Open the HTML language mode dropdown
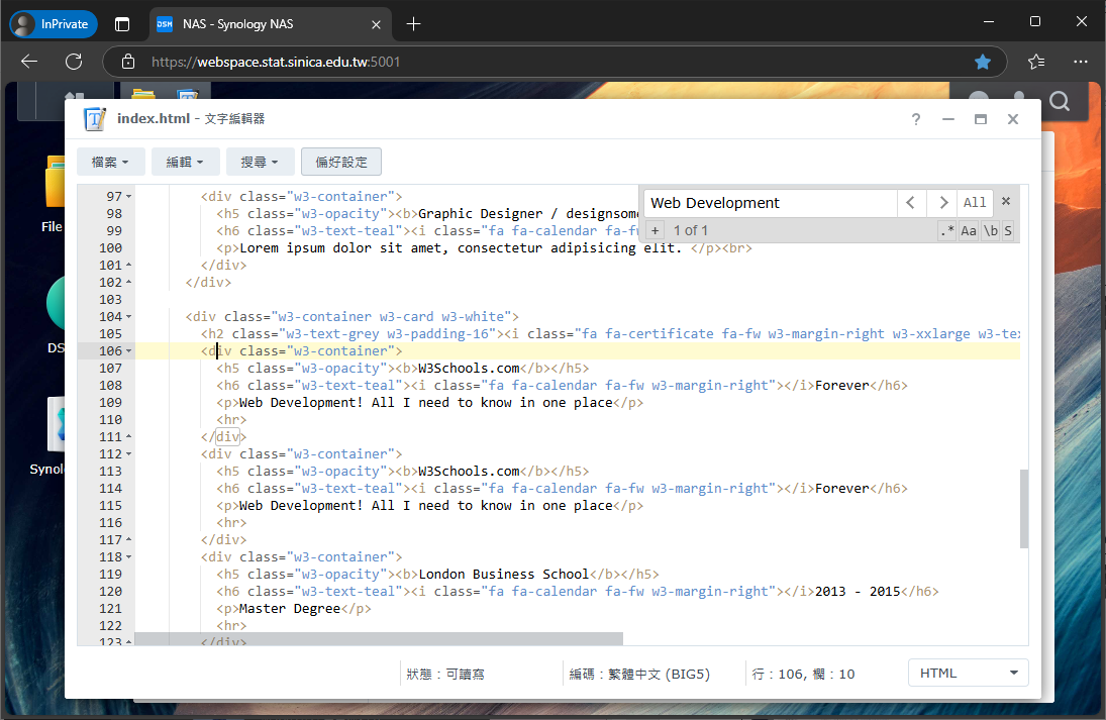The height and width of the screenshot is (720, 1106). pyautogui.click(x=967, y=673)
